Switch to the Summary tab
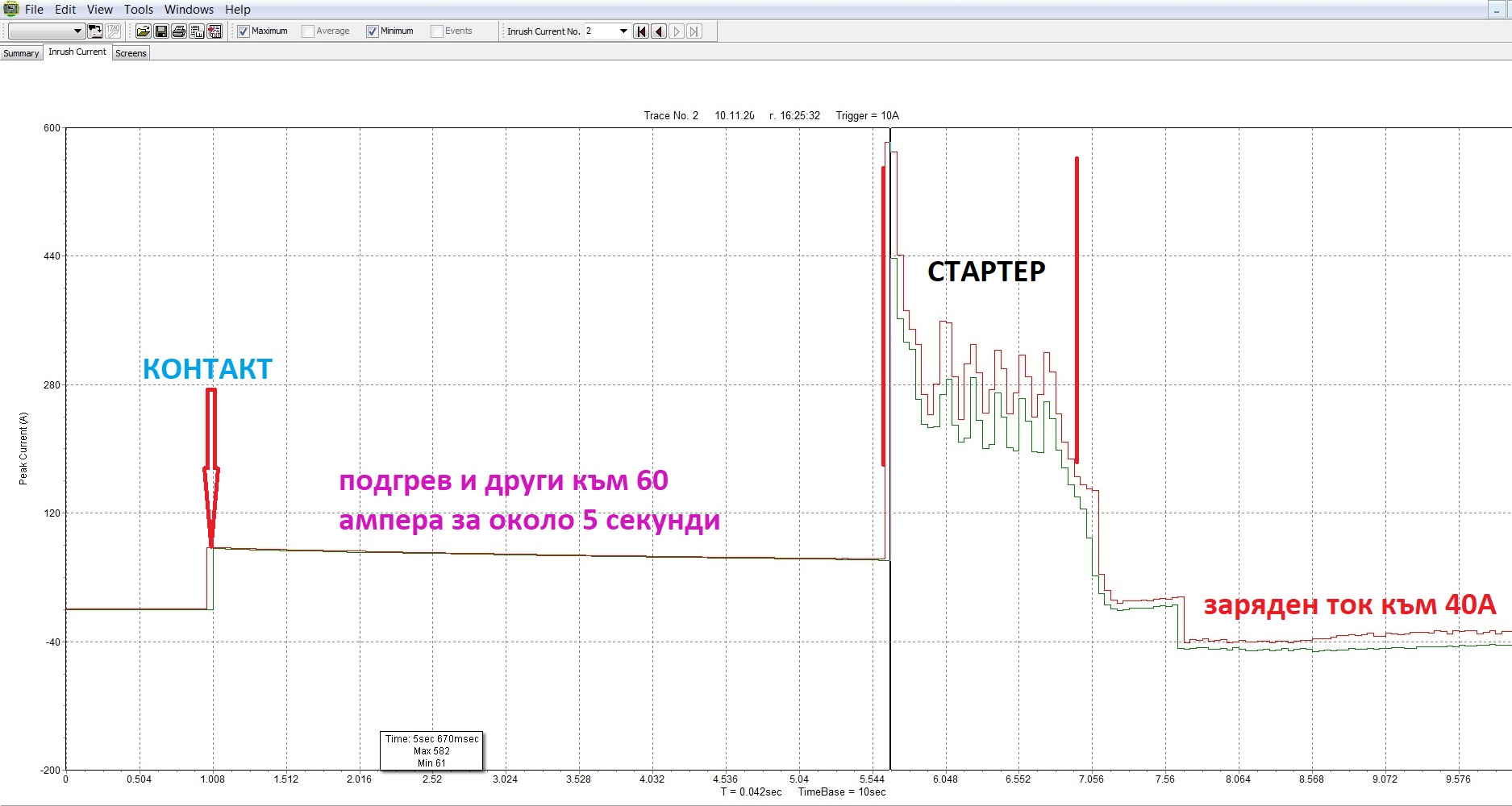Image resolution: width=1512 pixels, height=806 pixels. (x=21, y=53)
